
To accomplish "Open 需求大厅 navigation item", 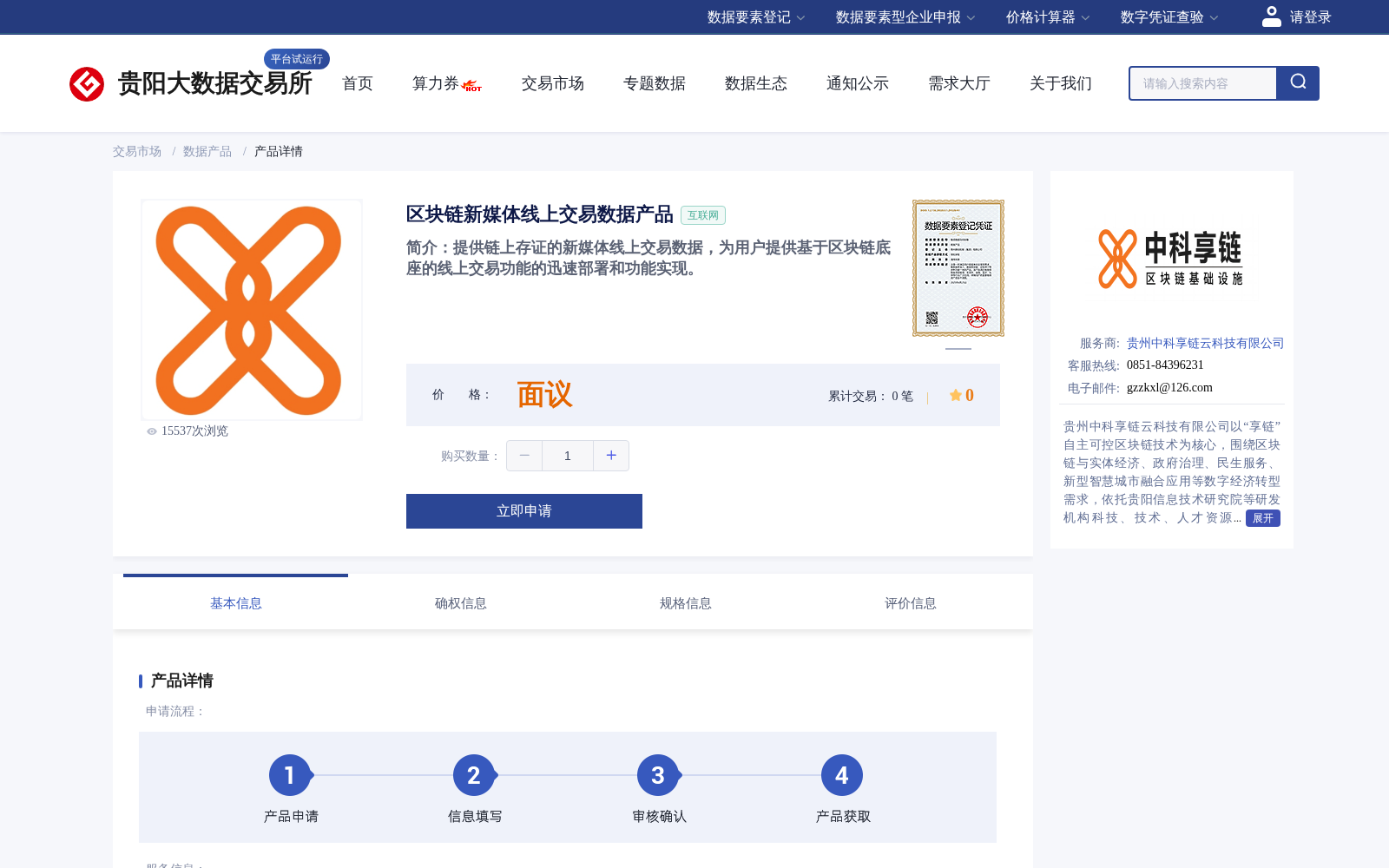I will pyautogui.click(x=959, y=83).
